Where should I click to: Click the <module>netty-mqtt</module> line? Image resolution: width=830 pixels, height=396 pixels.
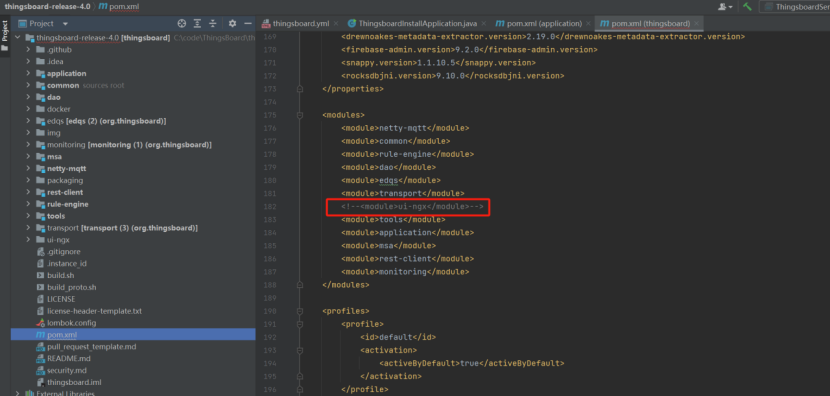tap(405, 128)
